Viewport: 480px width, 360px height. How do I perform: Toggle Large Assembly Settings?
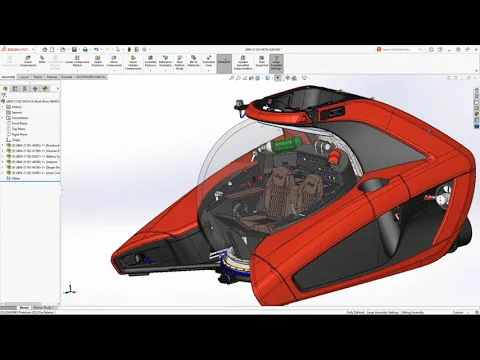click(276, 64)
